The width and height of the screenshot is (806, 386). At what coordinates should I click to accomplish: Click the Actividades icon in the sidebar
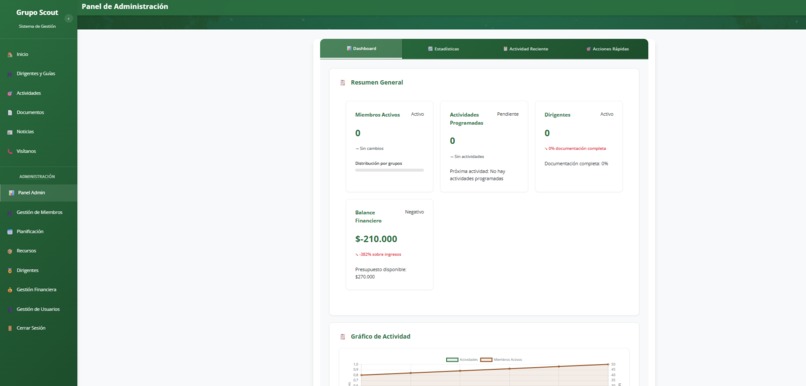(10, 94)
